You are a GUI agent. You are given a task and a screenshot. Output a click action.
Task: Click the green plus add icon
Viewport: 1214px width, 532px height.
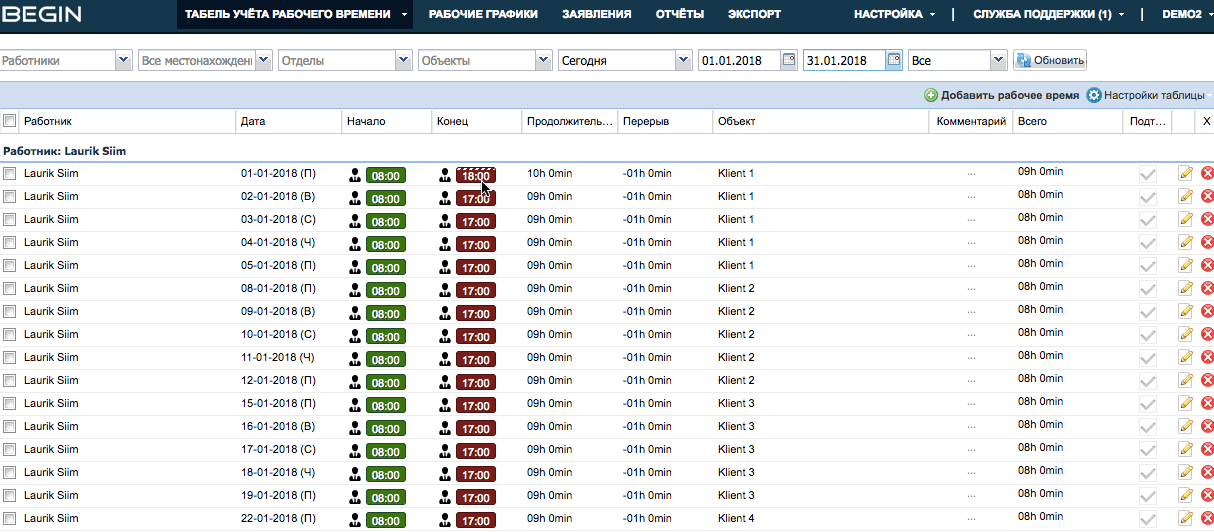pyautogui.click(x=931, y=96)
